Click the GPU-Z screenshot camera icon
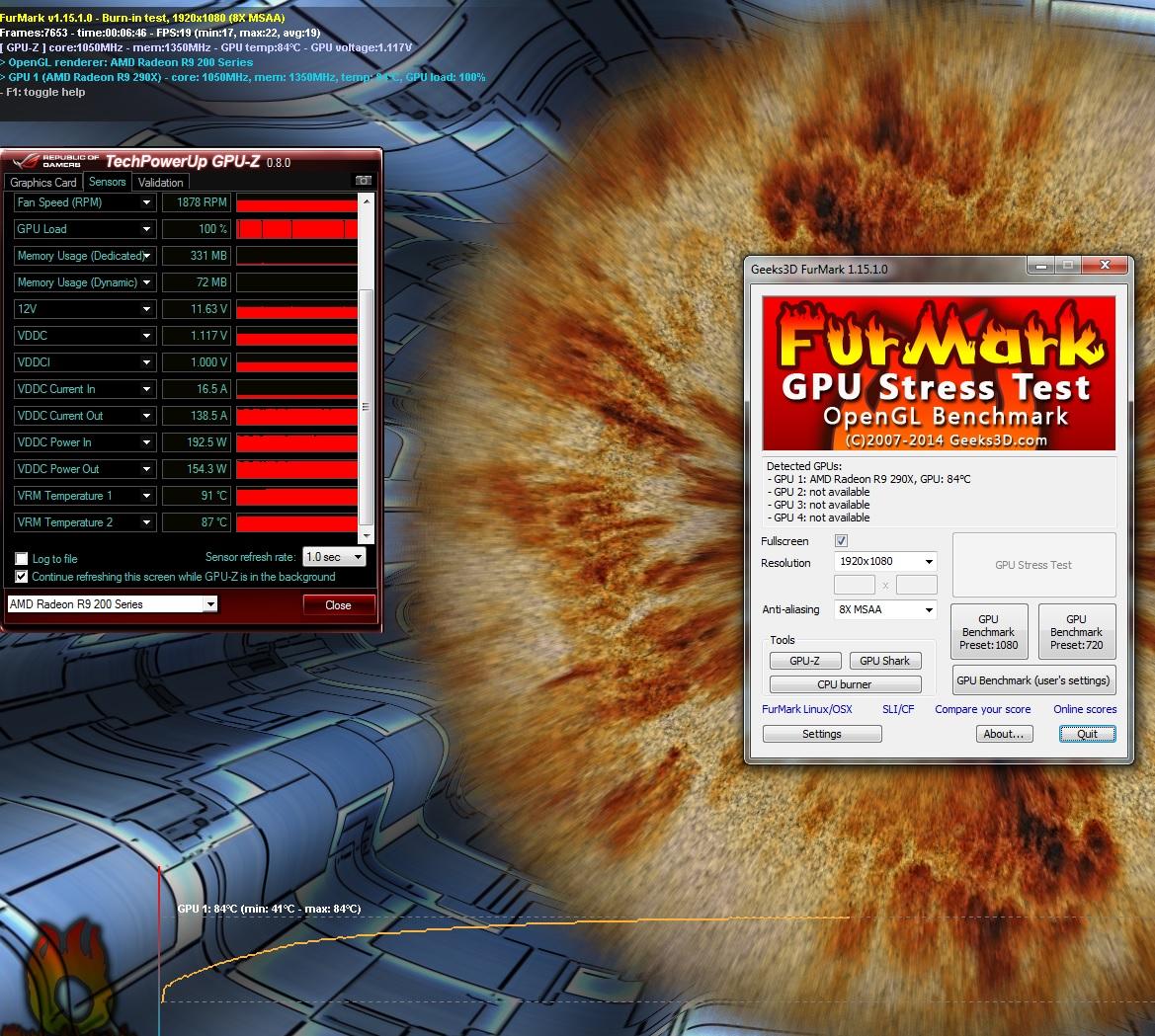 point(364,181)
